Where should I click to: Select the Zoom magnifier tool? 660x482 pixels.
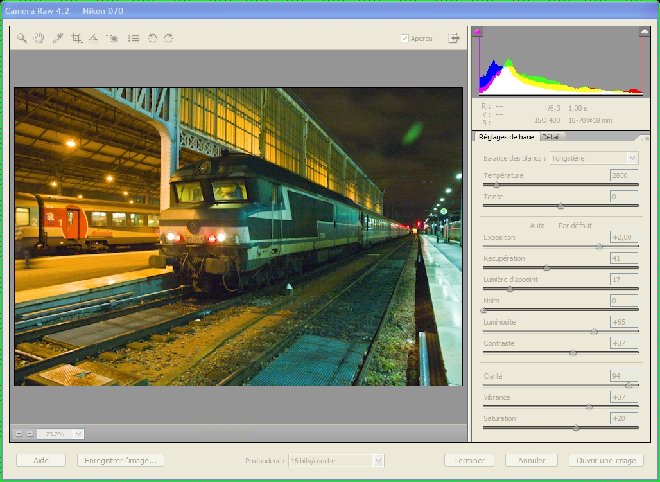point(22,38)
